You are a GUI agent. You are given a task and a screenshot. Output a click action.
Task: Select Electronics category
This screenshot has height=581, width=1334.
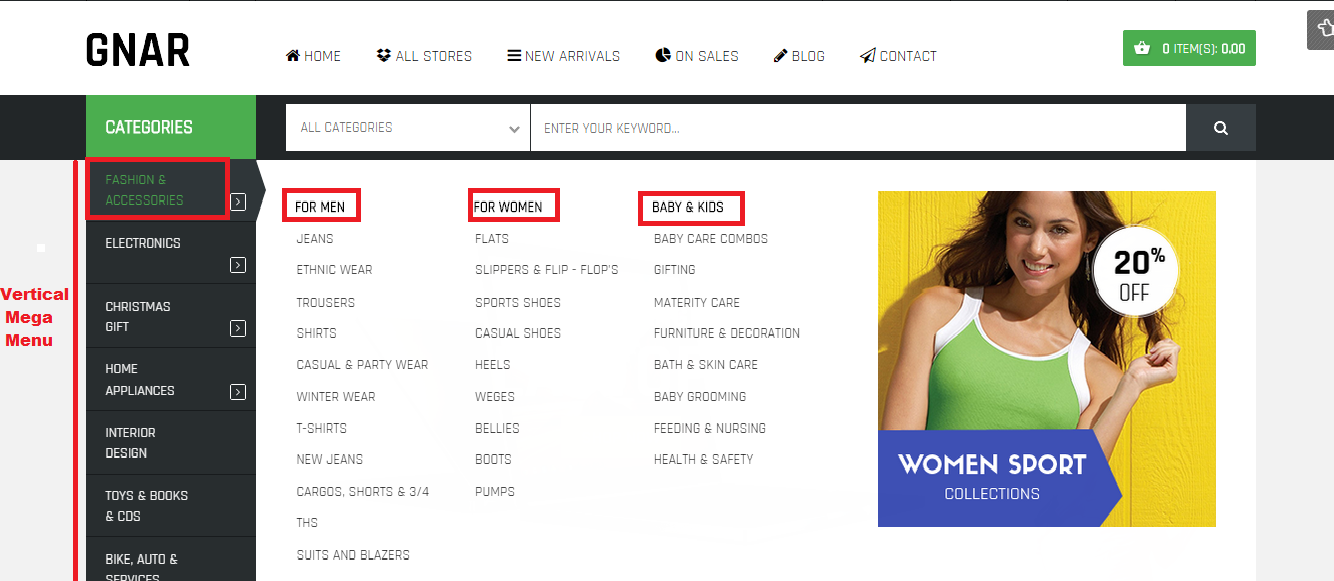143,243
